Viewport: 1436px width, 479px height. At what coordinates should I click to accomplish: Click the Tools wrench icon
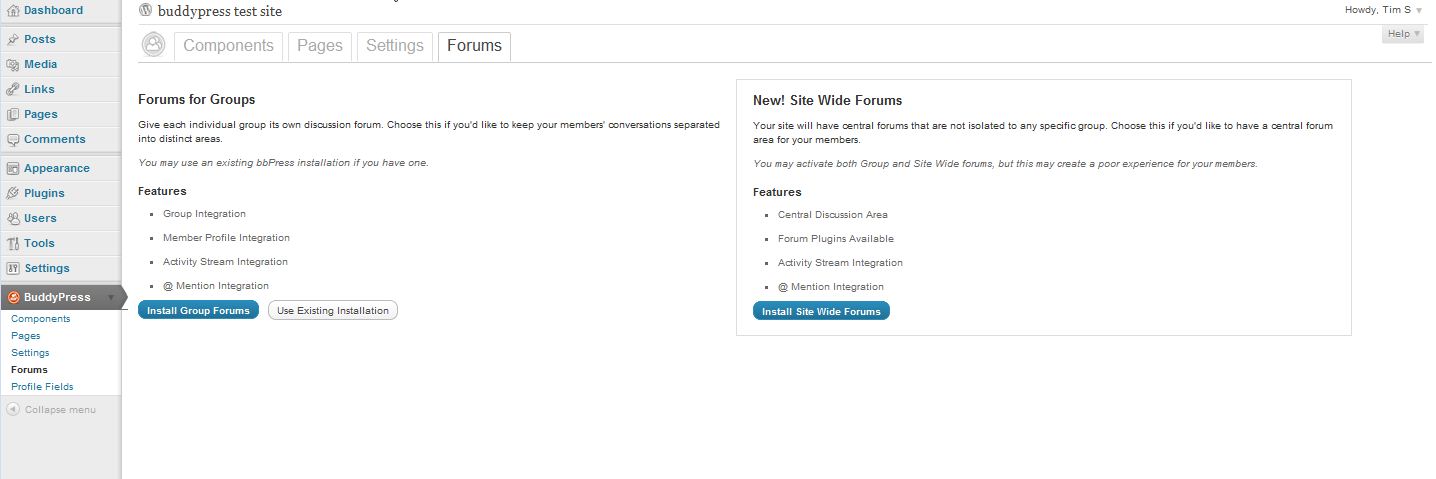click(x=12, y=243)
